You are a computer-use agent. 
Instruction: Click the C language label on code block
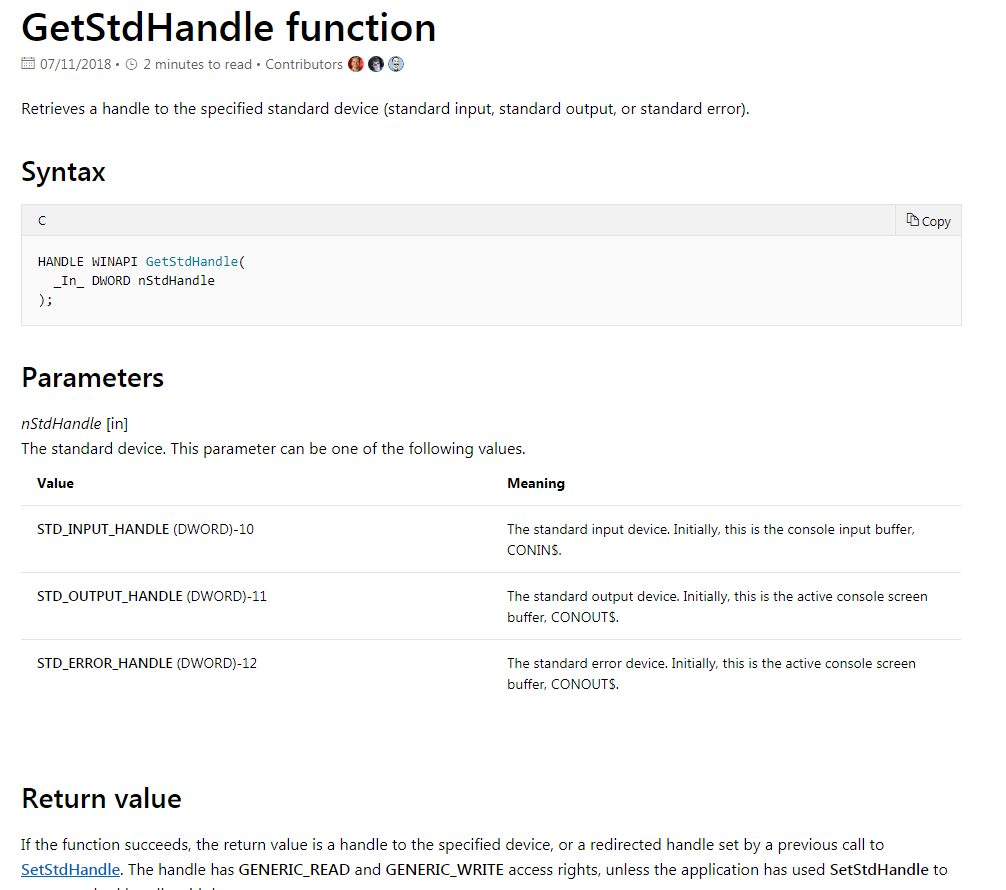point(42,220)
